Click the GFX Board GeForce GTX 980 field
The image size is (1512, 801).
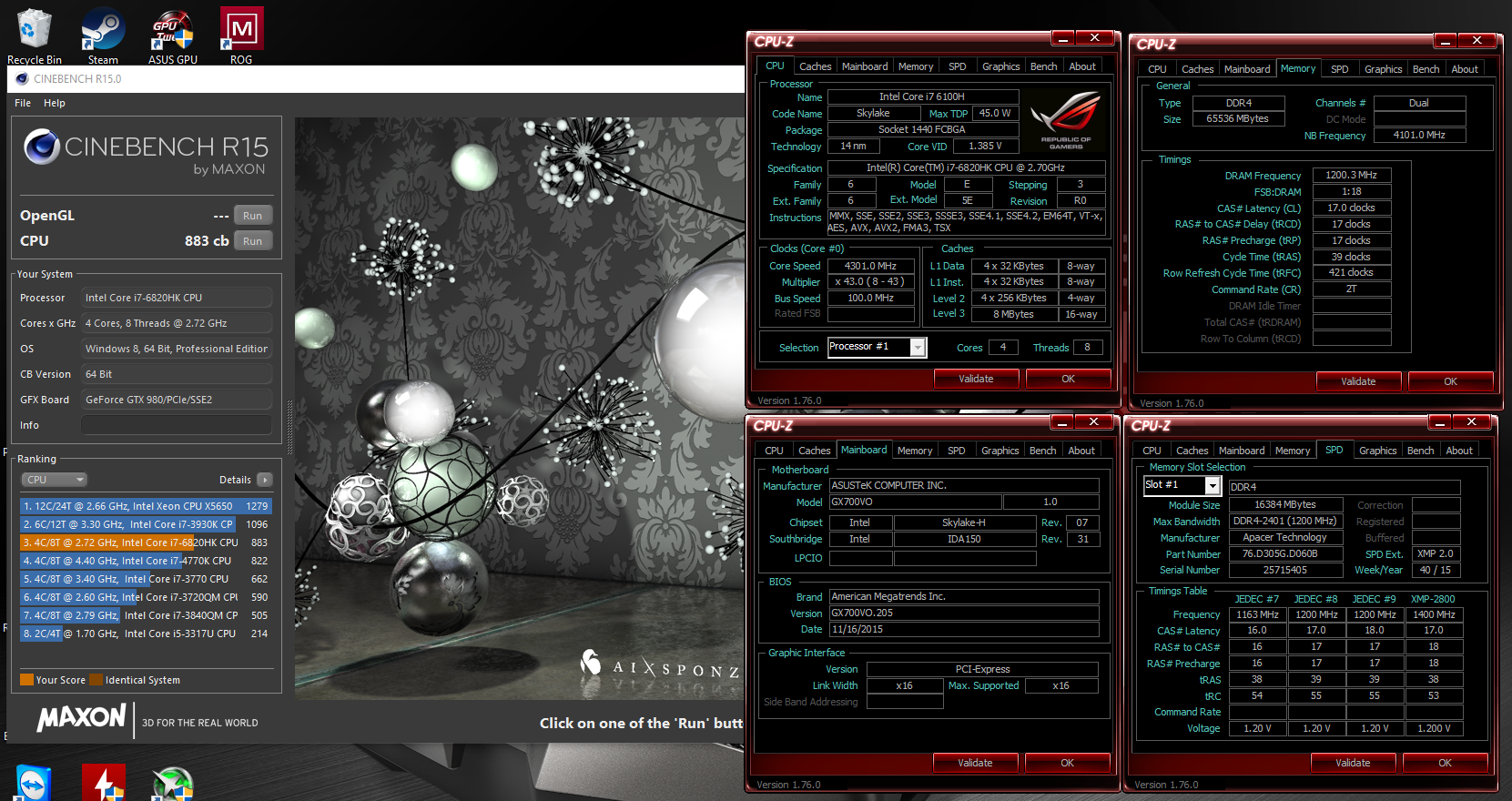[177, 400]
